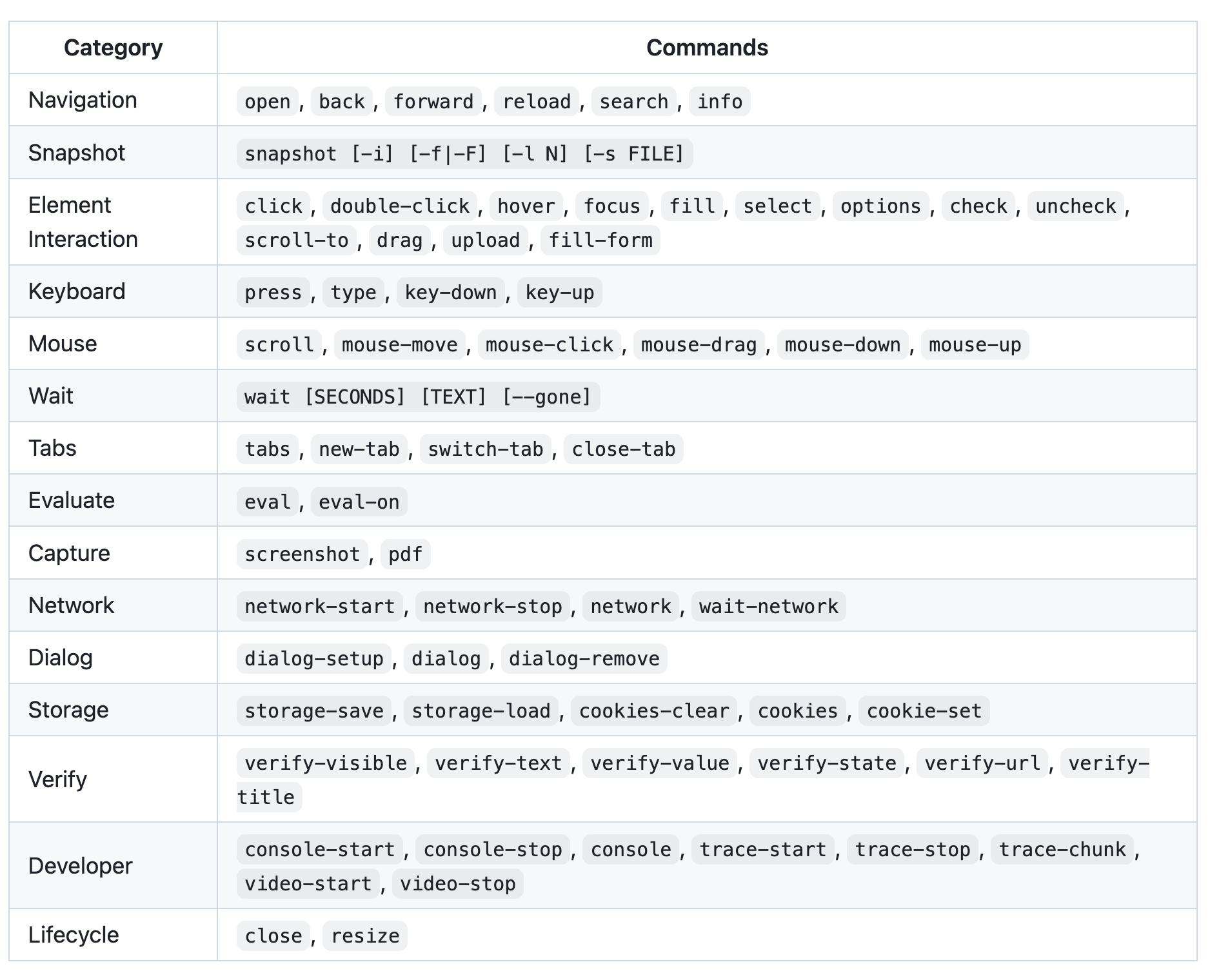Click the 'verify-url' command tag

click(x=982, y=763)
